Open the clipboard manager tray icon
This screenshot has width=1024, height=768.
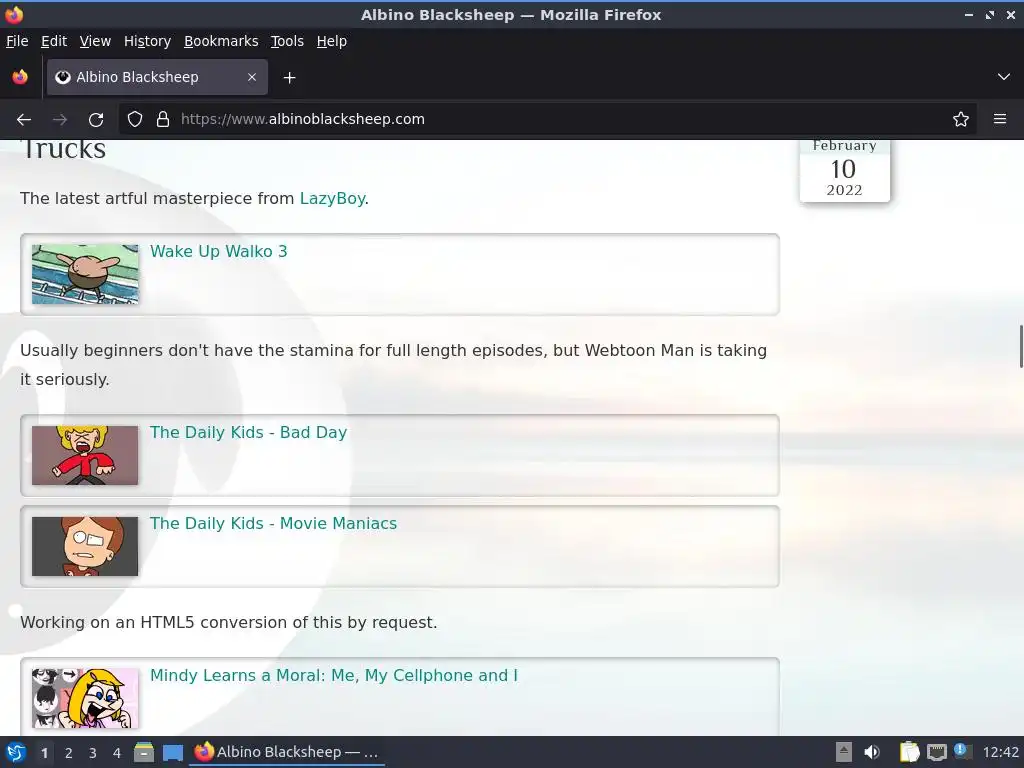click(909, 752)
